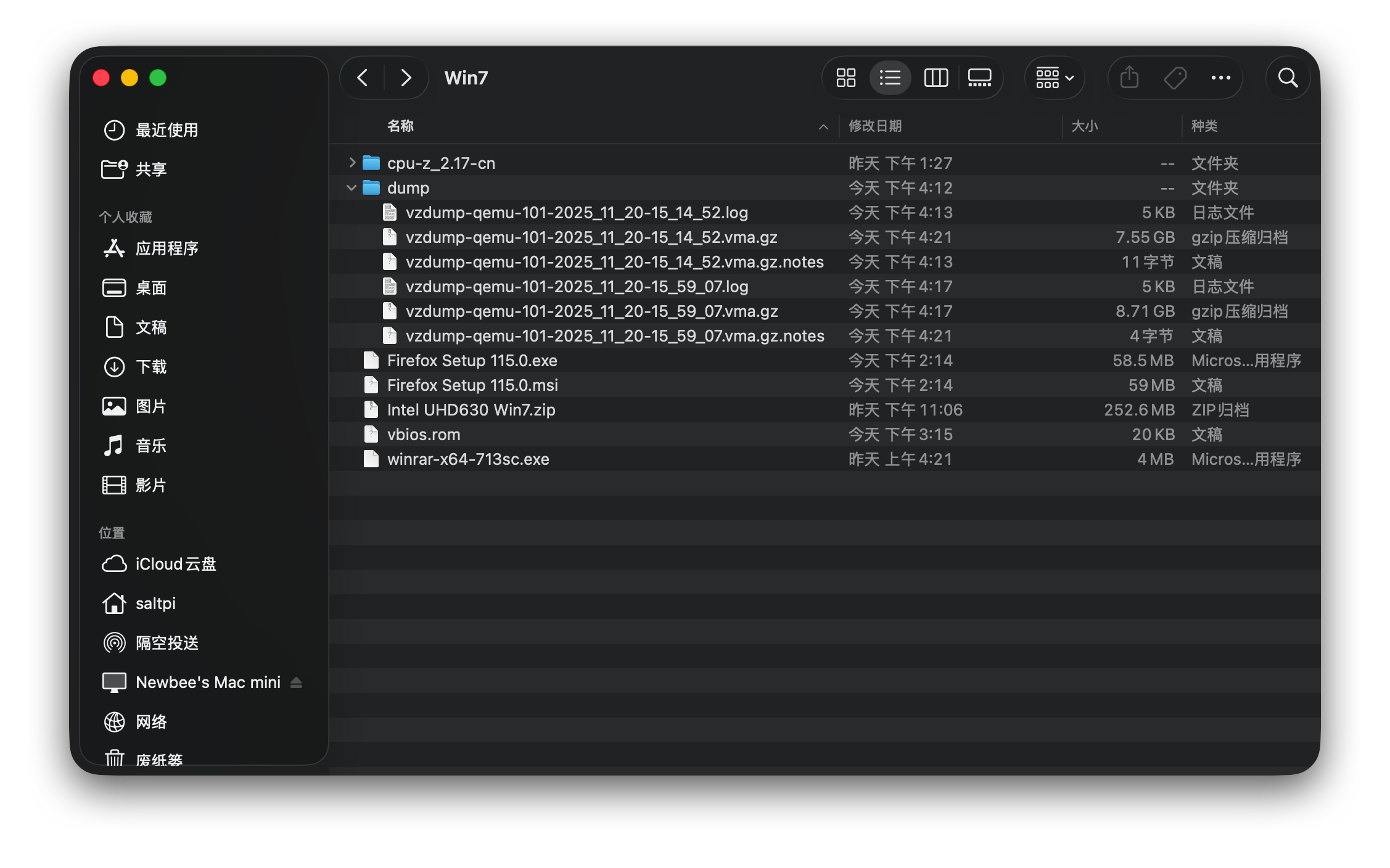Click the 名称 sort direction arrow
Screen dimensions: 1390x868
click(823, 127)
